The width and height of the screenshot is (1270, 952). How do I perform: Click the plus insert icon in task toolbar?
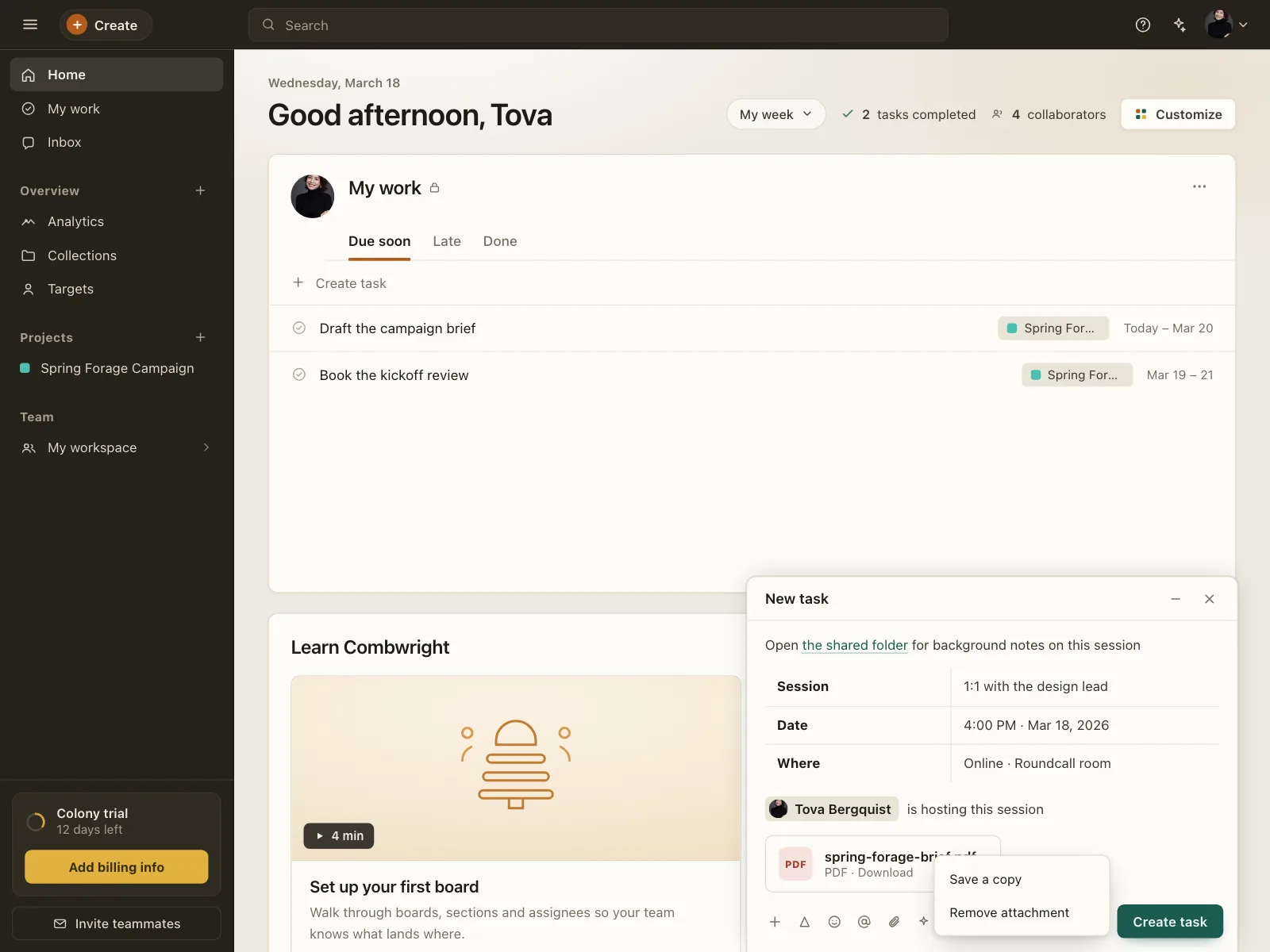[775, 921]
